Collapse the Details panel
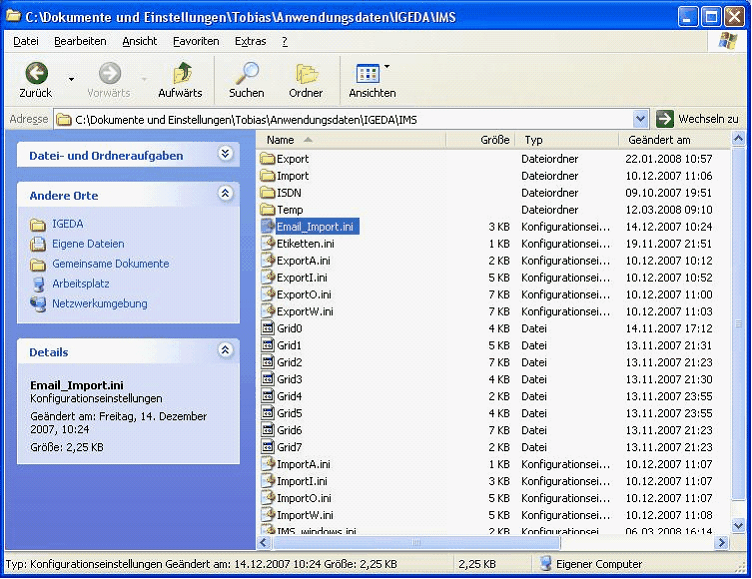Viewport: 752px width, 579px height. (225, 351)
